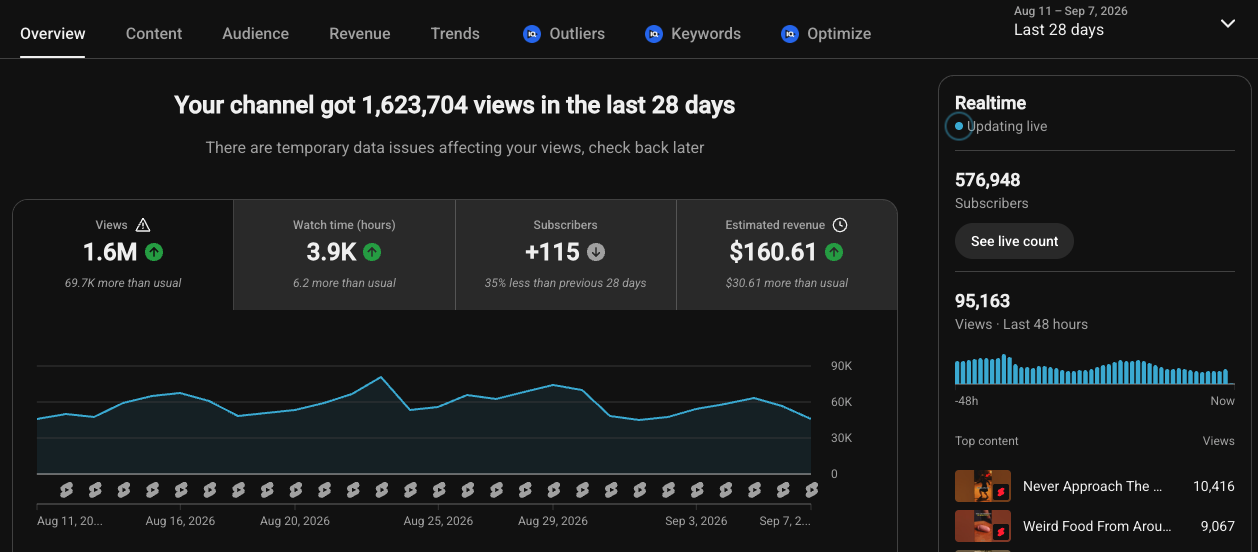Switch to the Content tab
This screenshot has width=1258, height=552.
(154, 33)
